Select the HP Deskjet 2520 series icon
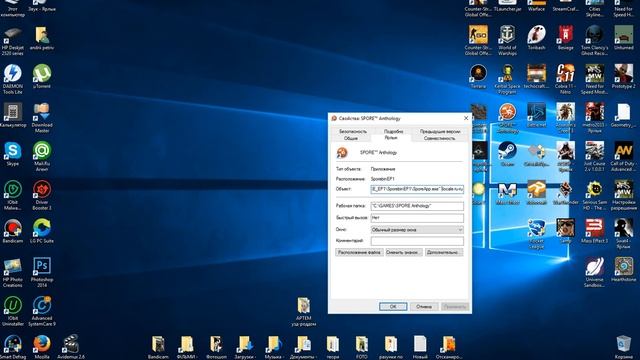Viewport: 640px width, 360px height. 13,40
